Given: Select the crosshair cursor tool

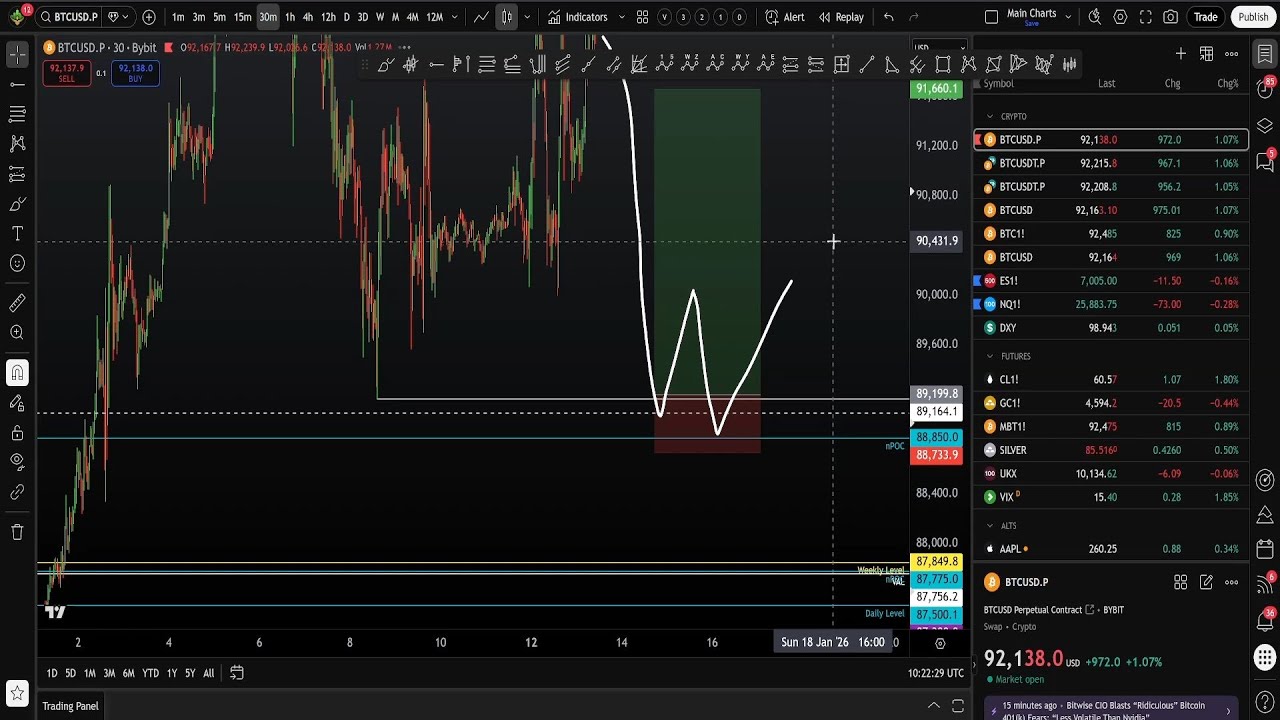Looking at the screenshot, I should click(17, 56).
